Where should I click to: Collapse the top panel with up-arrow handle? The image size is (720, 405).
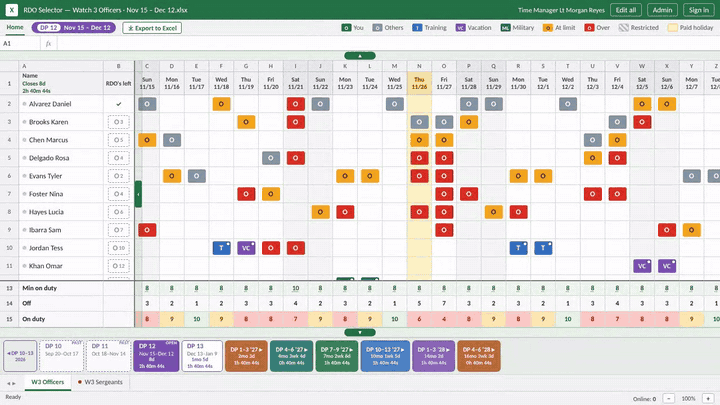(360, 56)
